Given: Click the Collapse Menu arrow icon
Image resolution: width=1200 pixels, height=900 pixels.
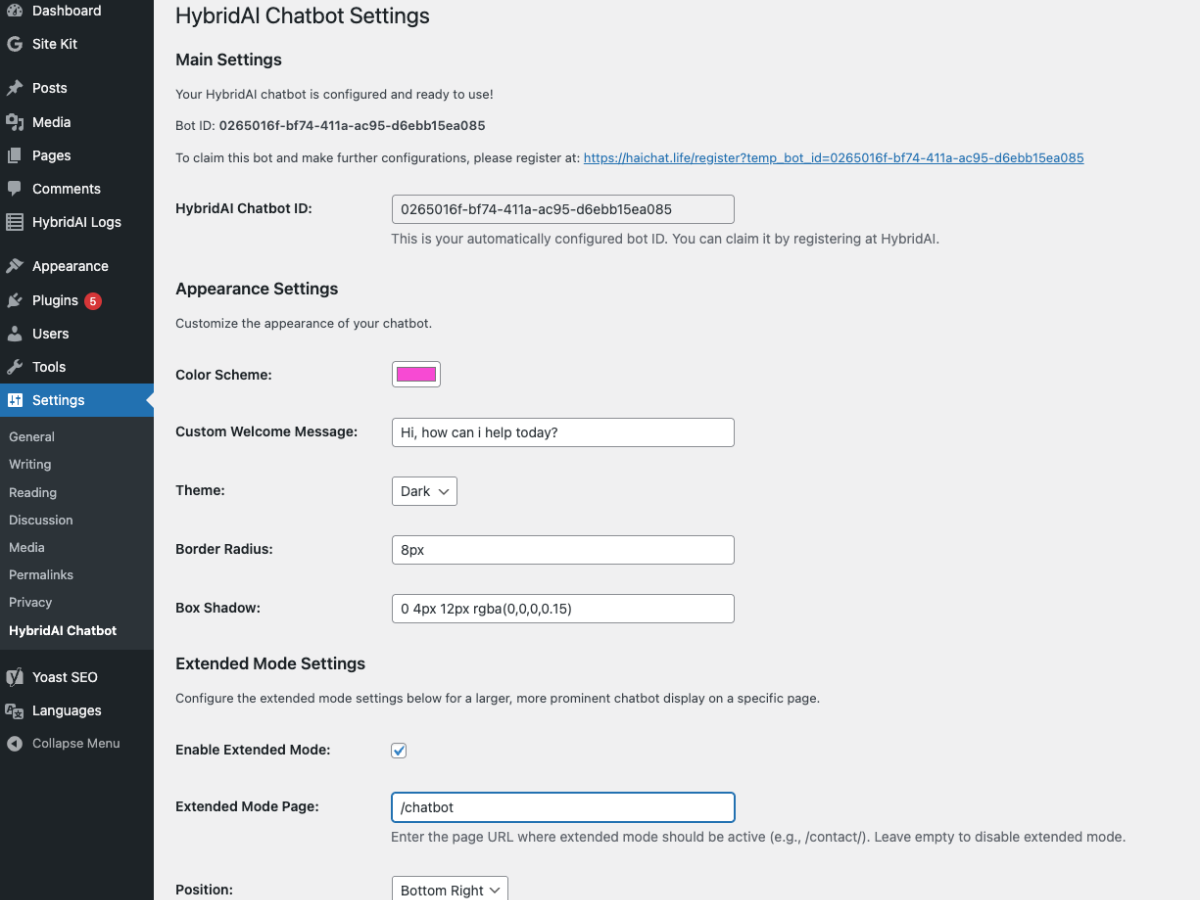Looking at the screenshot, I should pyautogui.click(x=15, y=744).
